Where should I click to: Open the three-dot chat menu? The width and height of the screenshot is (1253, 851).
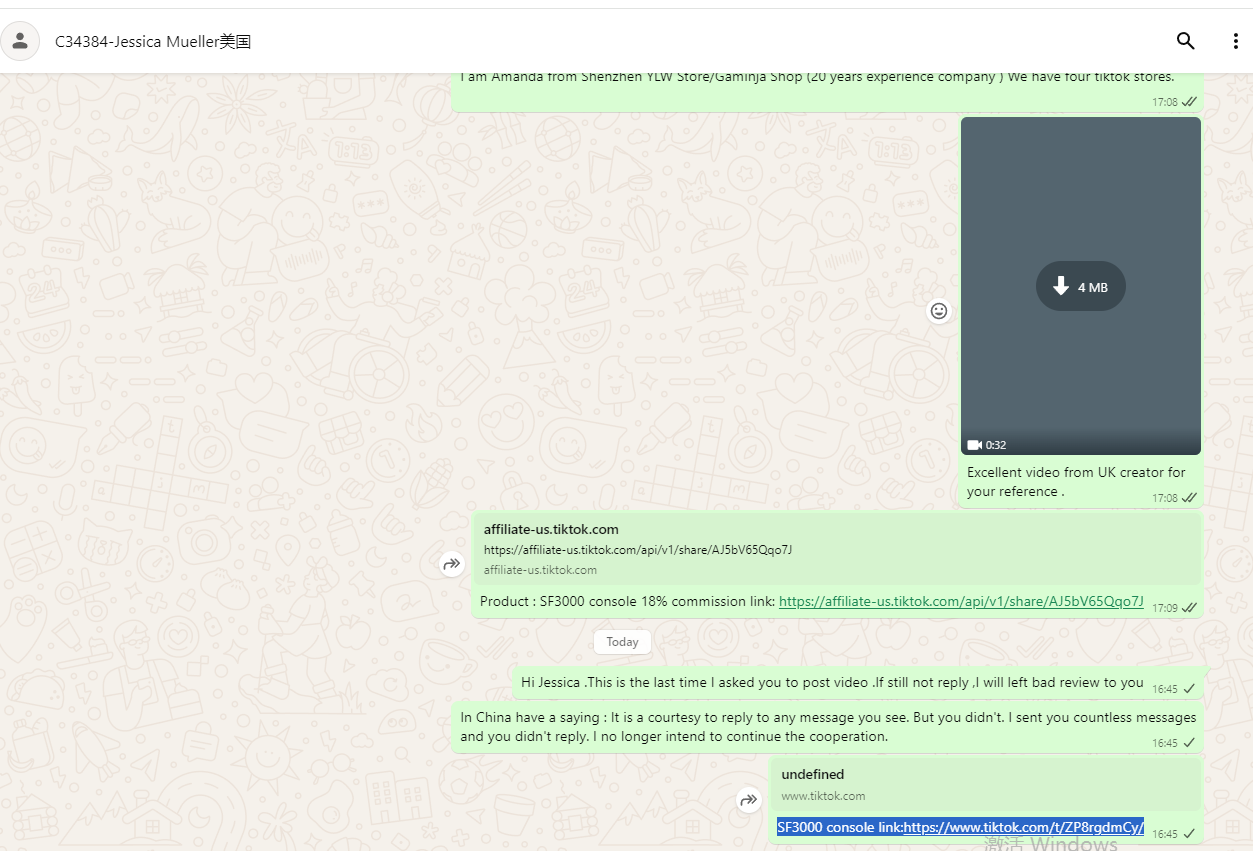click(1235, 41)
